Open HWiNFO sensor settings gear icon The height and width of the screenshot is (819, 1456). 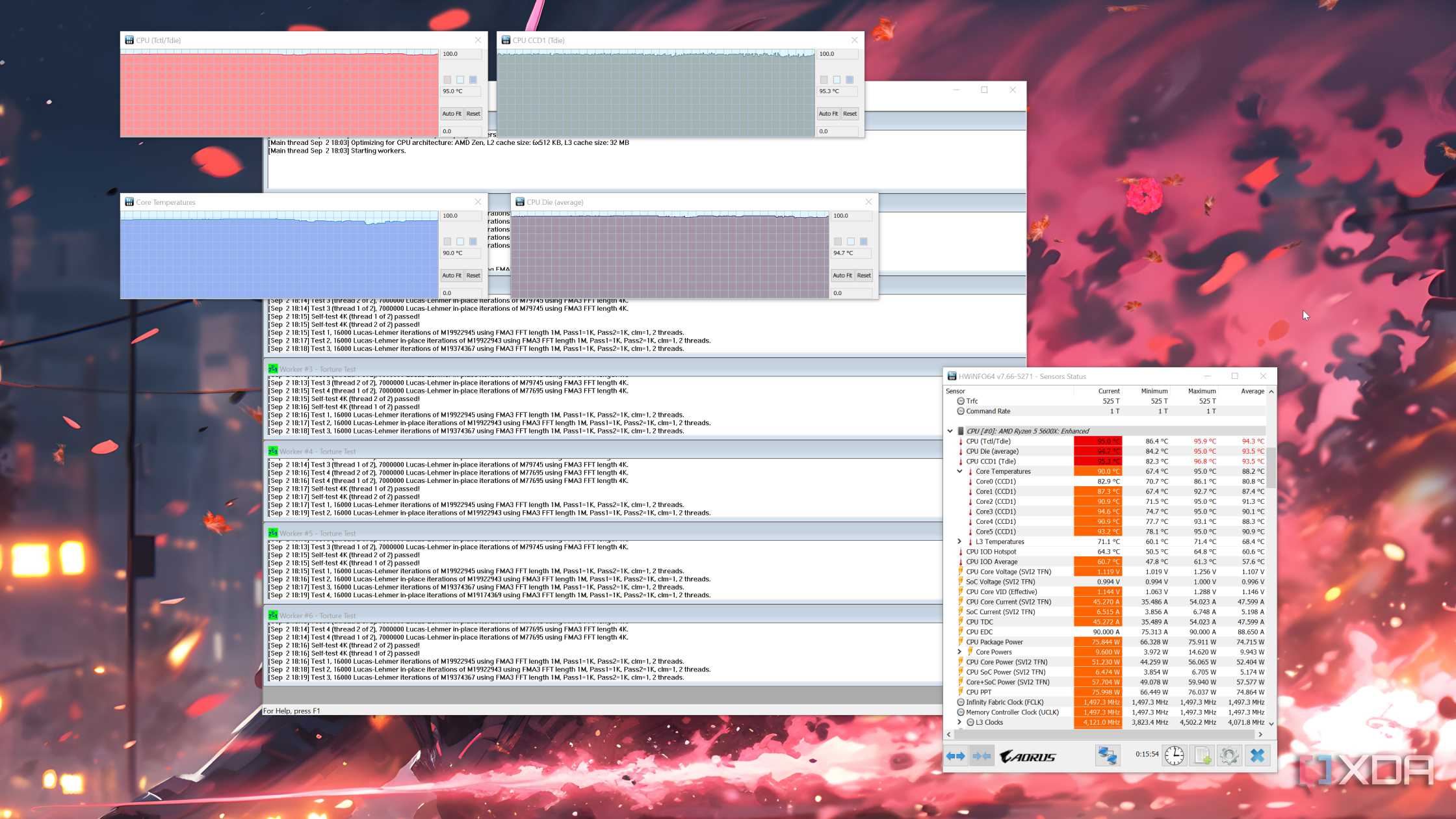(x=1229, y=755)
